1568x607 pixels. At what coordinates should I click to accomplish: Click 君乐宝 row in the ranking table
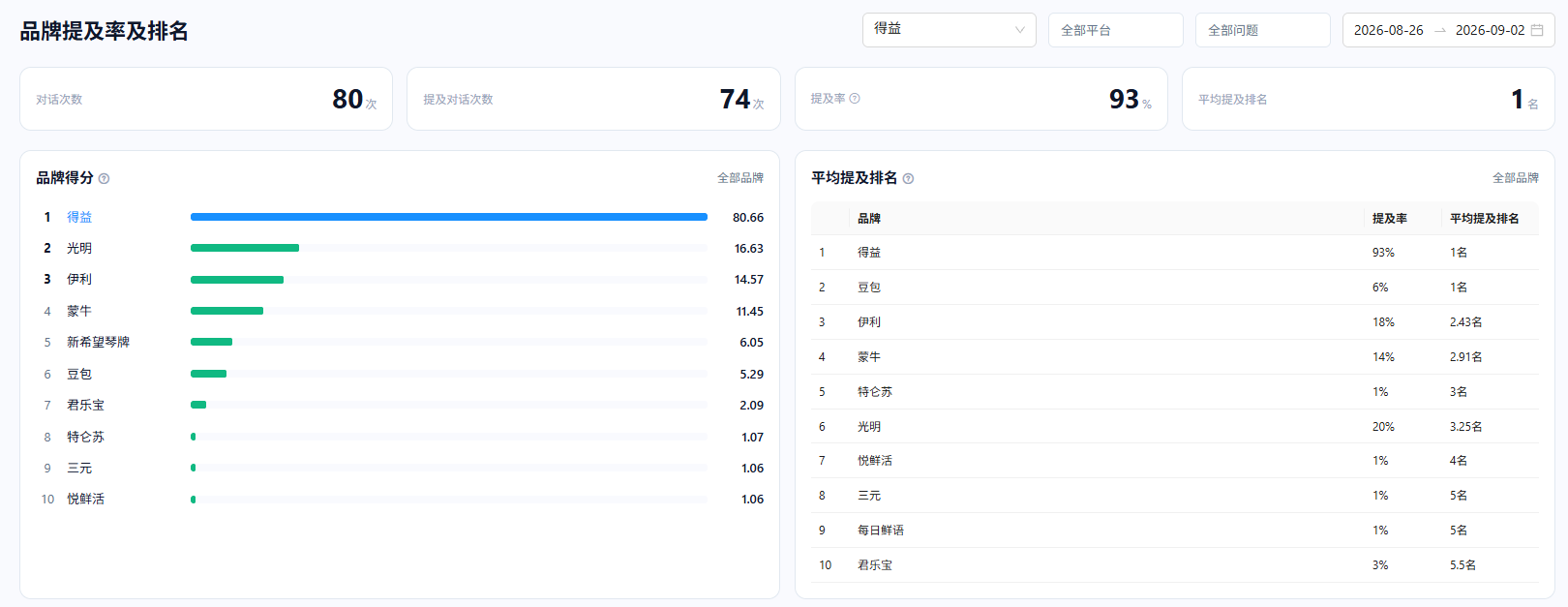click(x=1175, y=565)
